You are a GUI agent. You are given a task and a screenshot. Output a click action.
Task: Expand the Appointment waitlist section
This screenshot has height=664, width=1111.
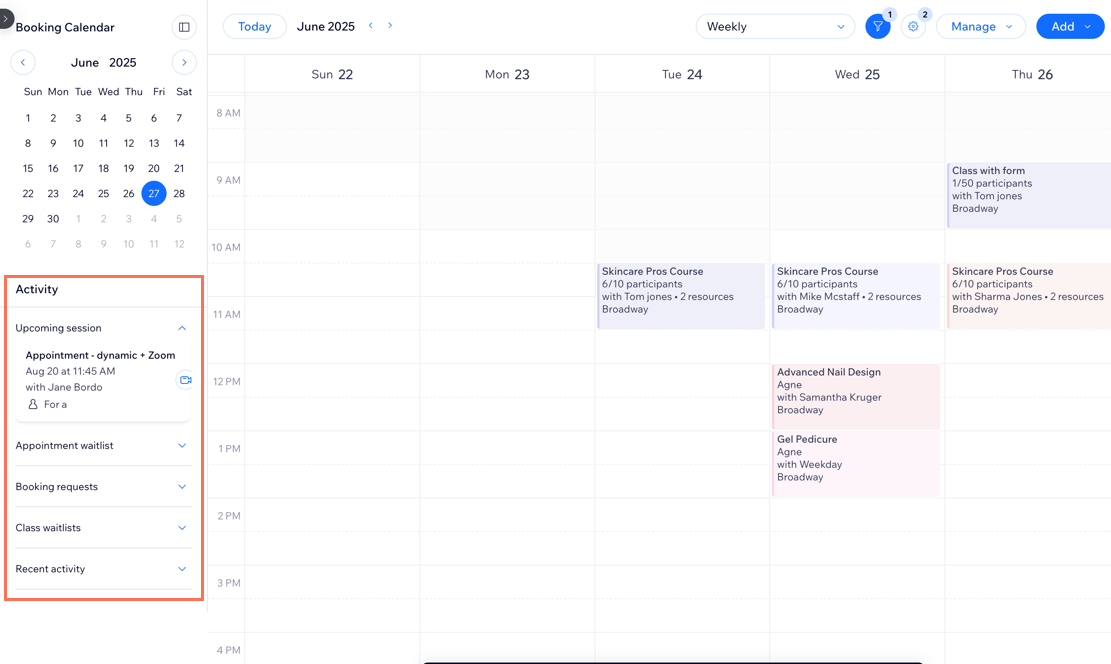[182, 446]
